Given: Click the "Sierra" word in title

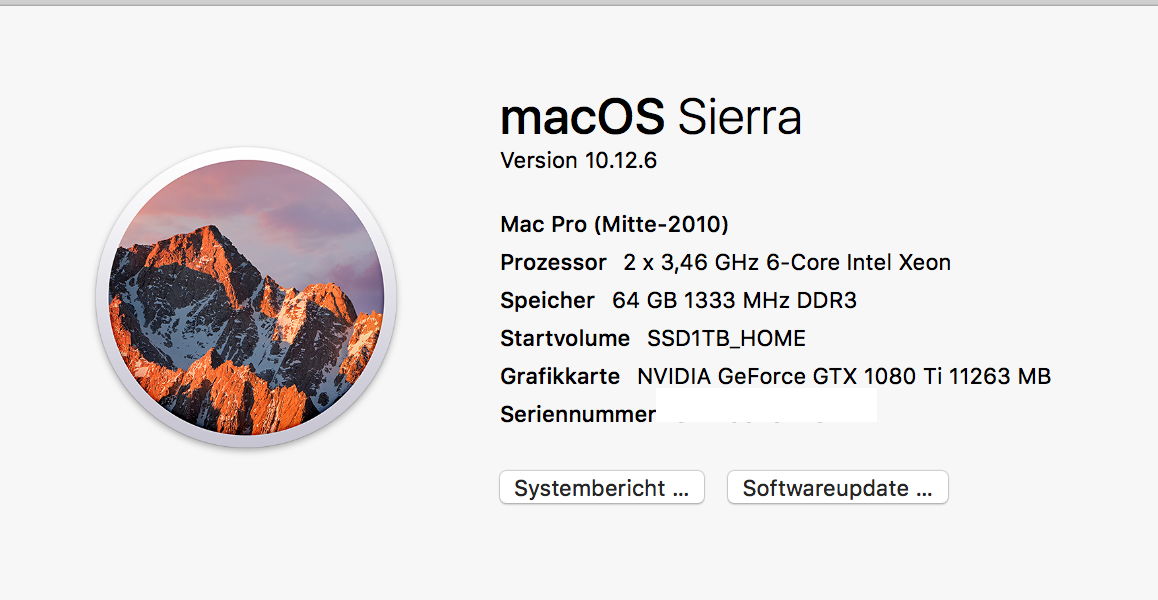Looking at the screenshot, I should tap(739, 117).
